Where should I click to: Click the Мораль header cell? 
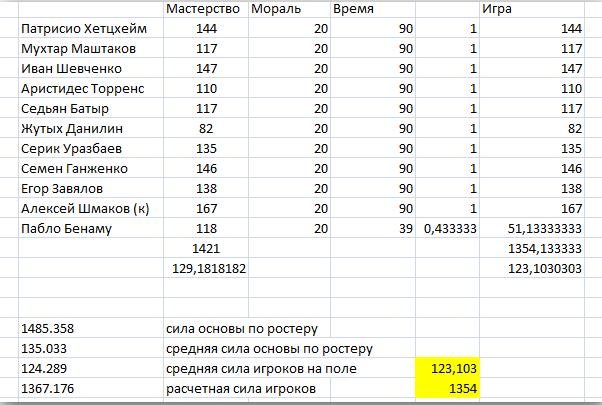point(288,9)
